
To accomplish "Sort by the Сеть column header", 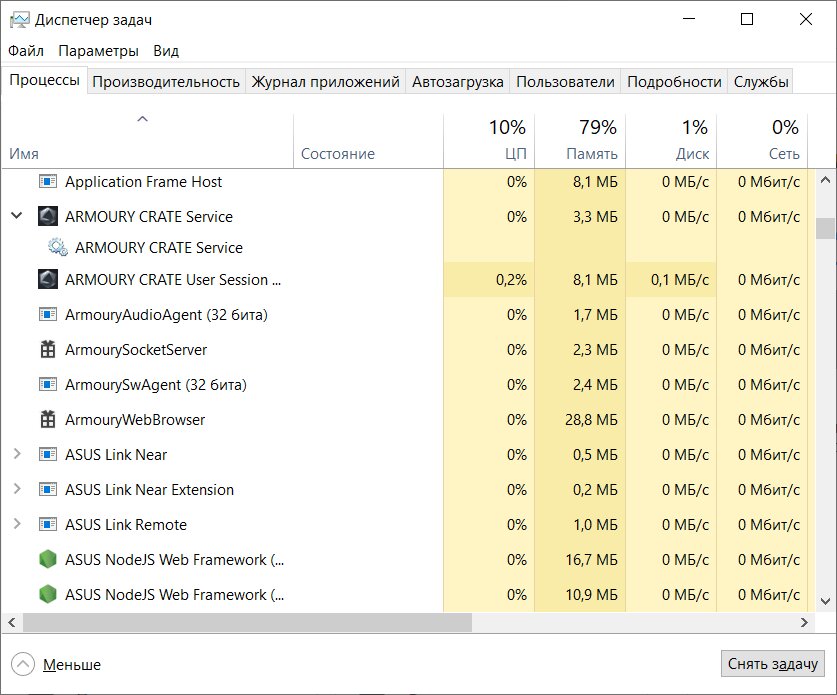I will [762, 141].
